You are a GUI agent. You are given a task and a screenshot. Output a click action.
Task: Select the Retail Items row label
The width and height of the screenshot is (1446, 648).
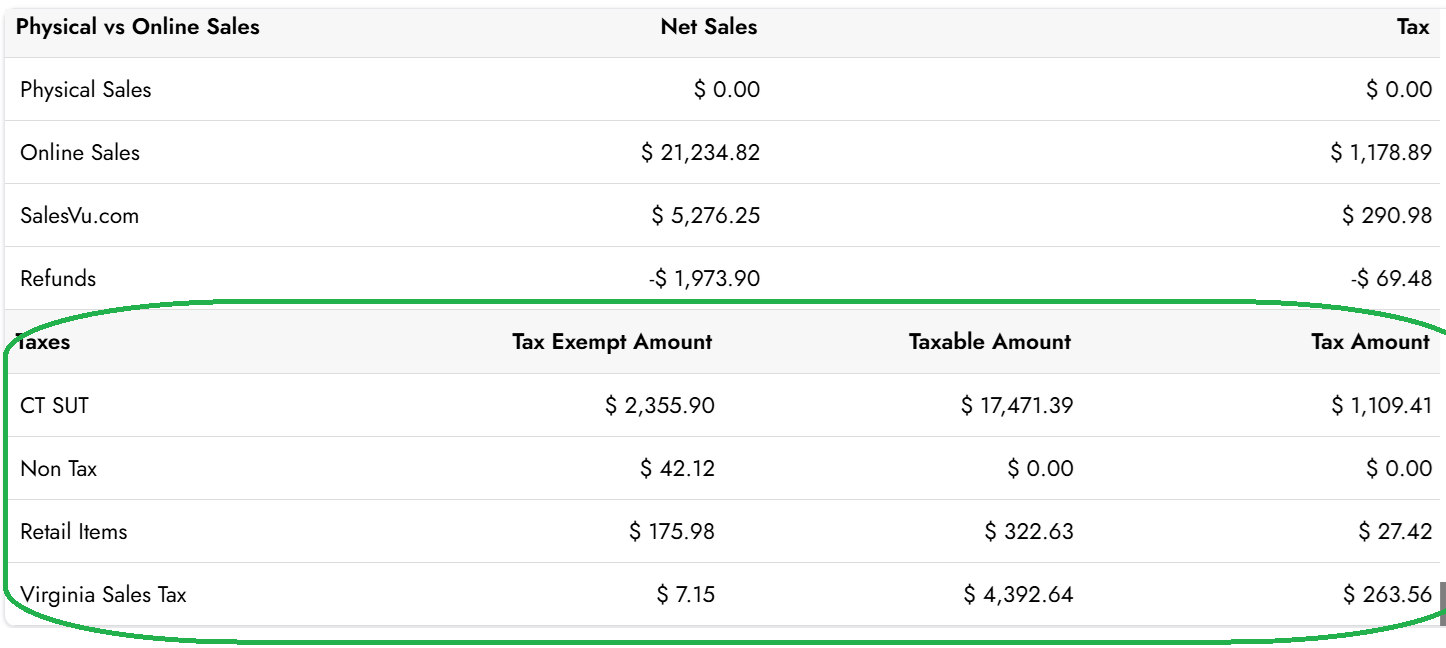[x=74, y=532]
